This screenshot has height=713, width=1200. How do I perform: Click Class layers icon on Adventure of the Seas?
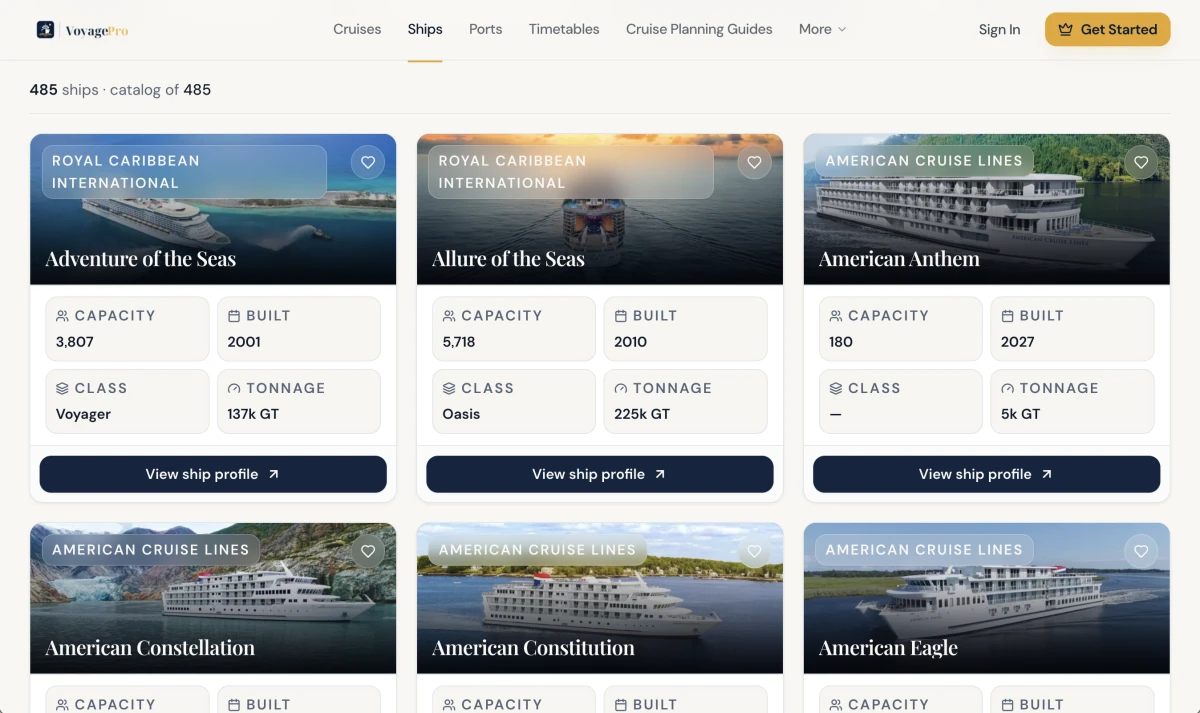click(x=63, y=388)
